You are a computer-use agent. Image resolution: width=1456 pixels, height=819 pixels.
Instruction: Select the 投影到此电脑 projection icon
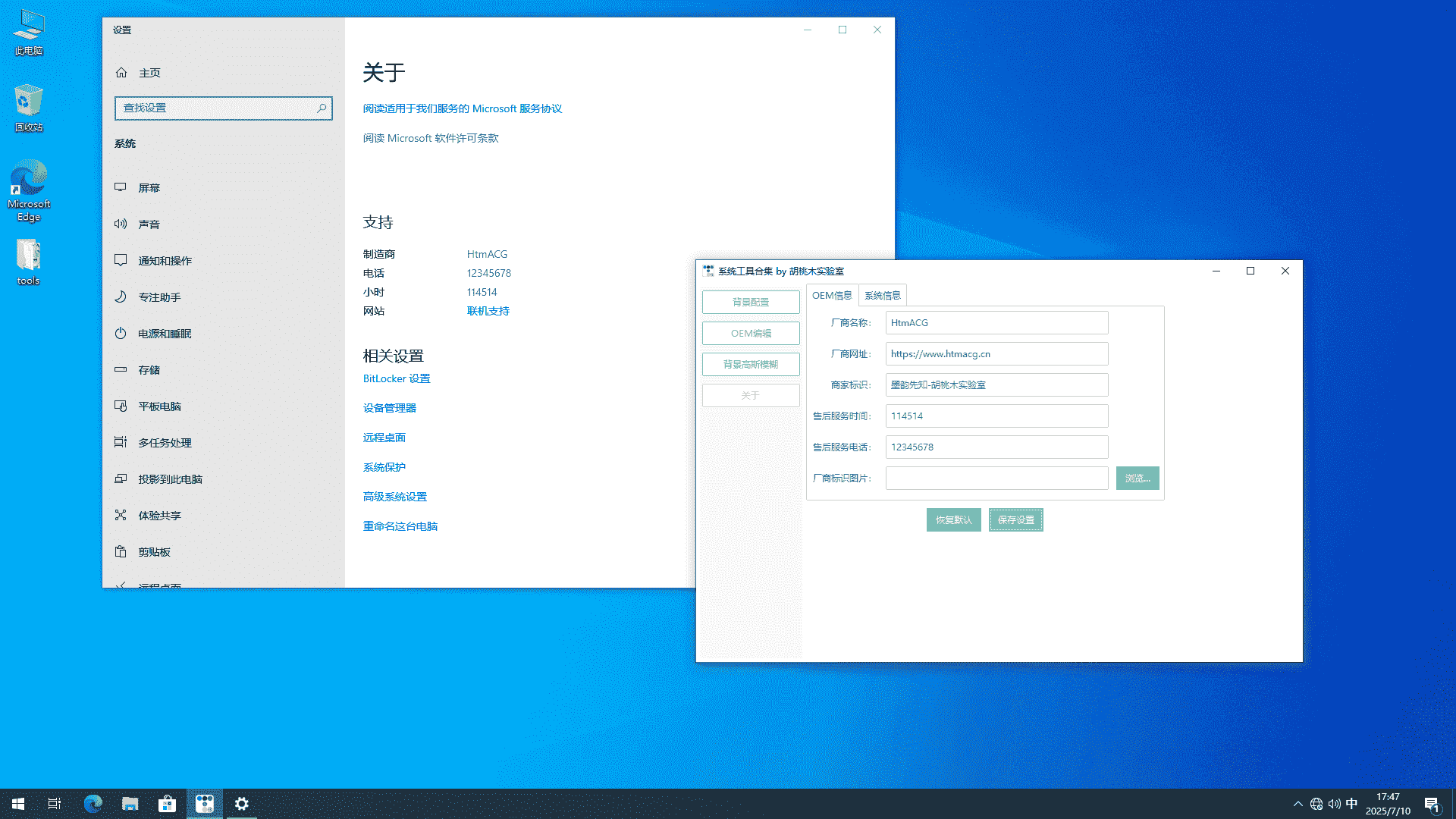[121, 479]
